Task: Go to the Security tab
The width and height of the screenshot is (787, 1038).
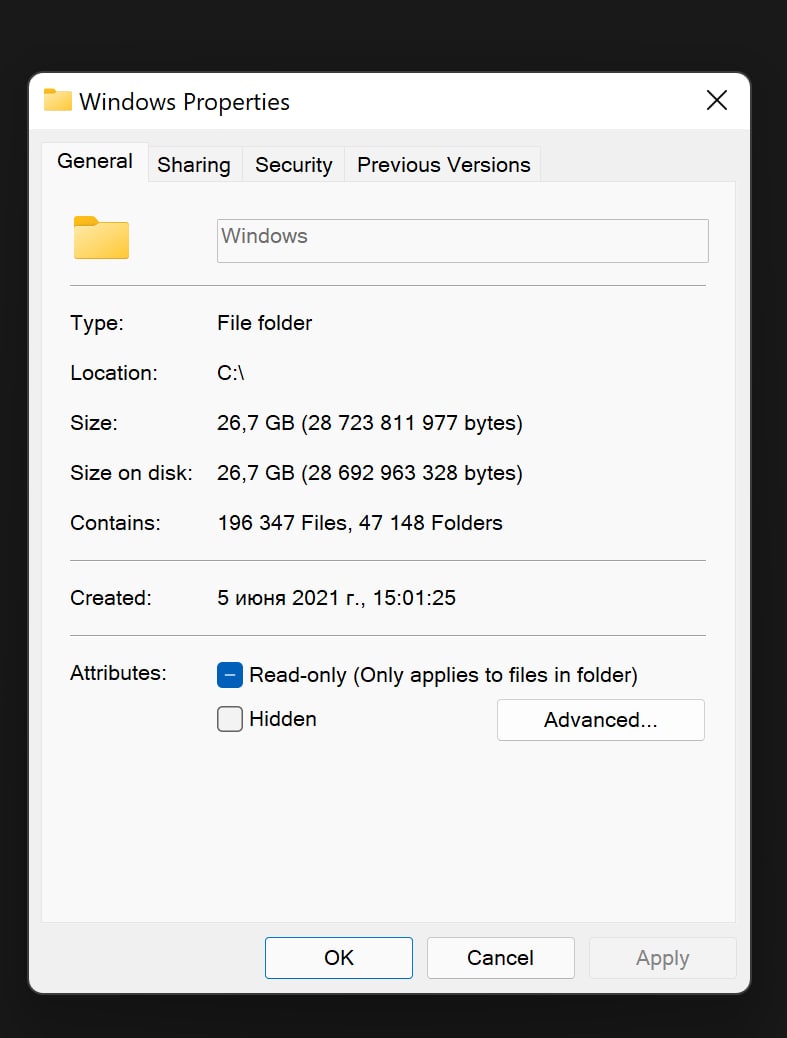Action: pos(294,165)
